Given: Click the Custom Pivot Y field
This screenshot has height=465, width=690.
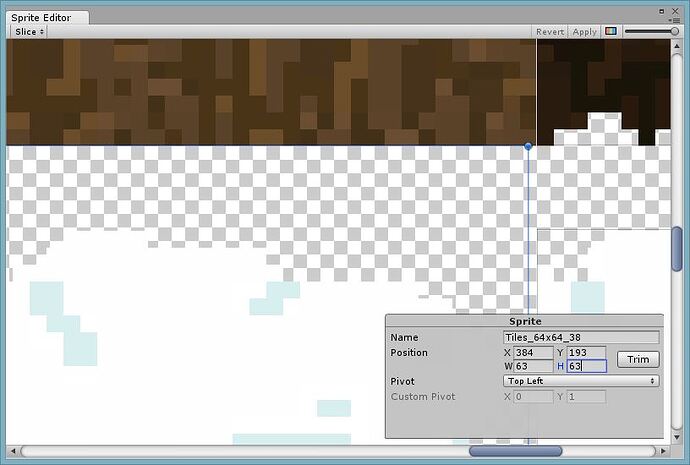Looking at the screenshot, I should [x=586, y=397].
